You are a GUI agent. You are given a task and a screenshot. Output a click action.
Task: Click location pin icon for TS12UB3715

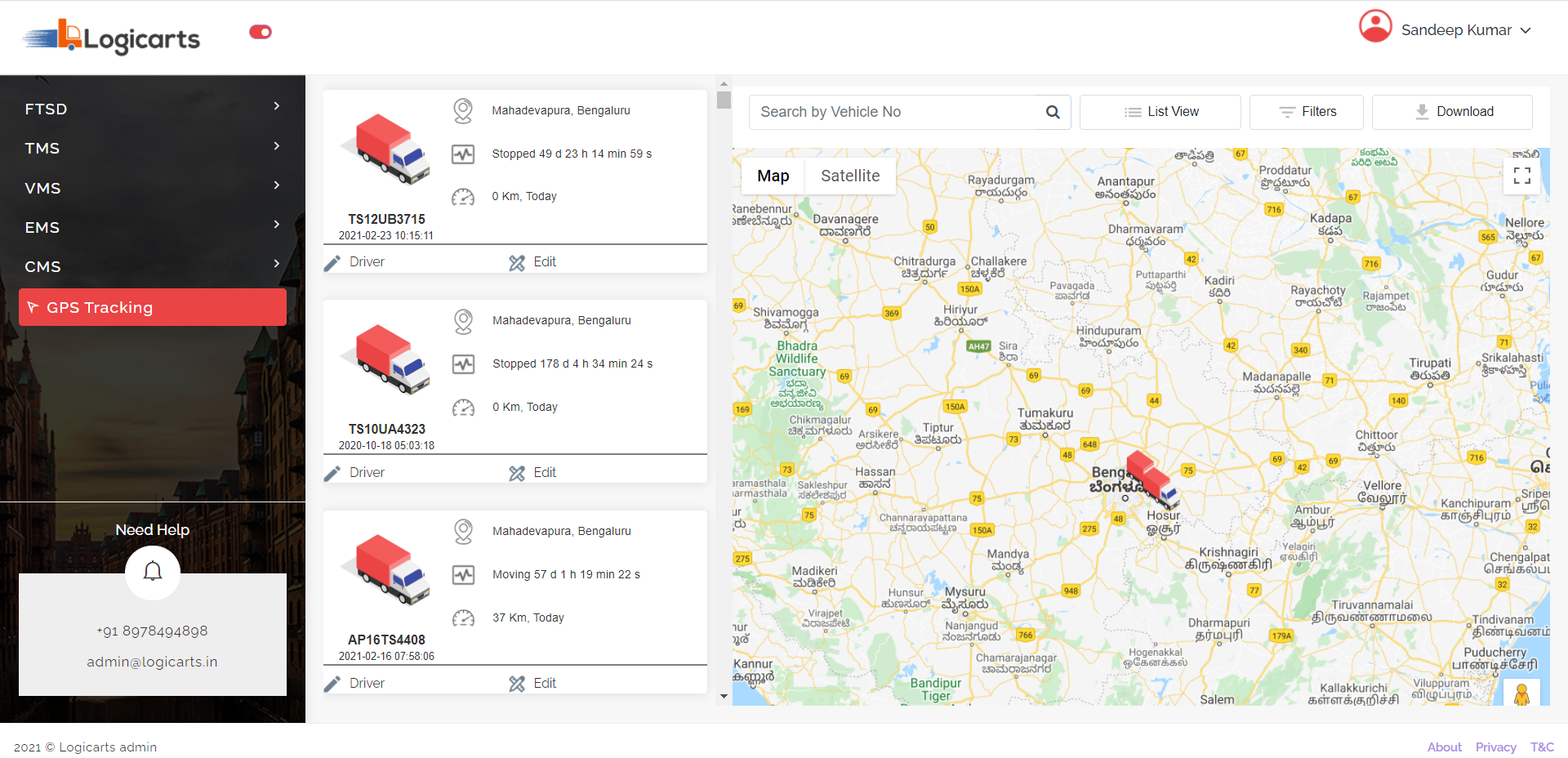point(463,111)
